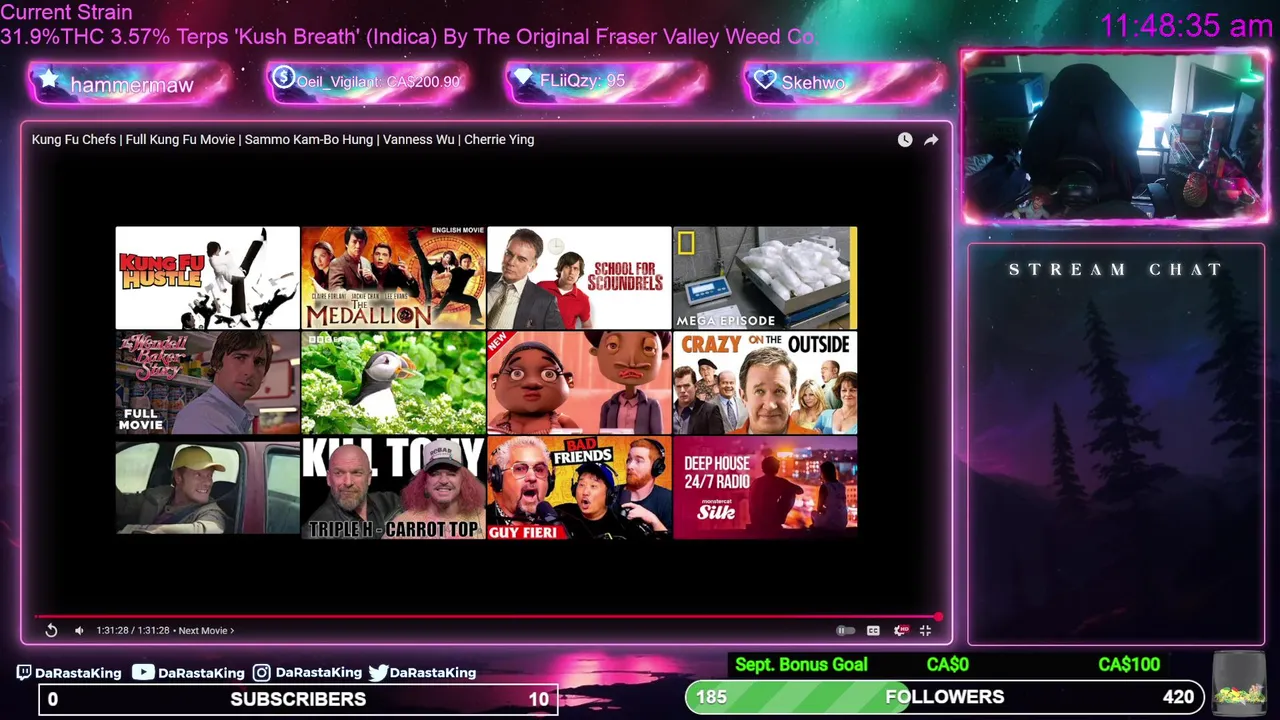Click the YouTube DaRastaKing icon

point(143,672)
